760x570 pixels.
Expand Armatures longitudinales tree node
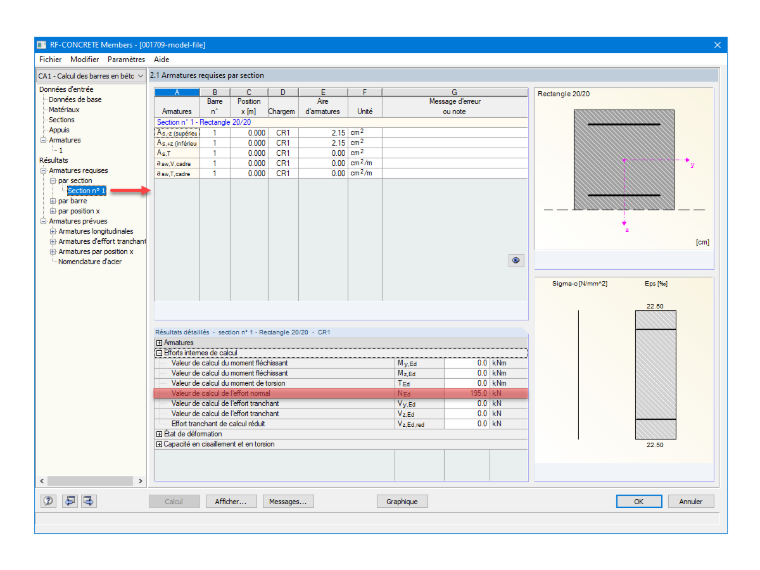coord(53,231)
